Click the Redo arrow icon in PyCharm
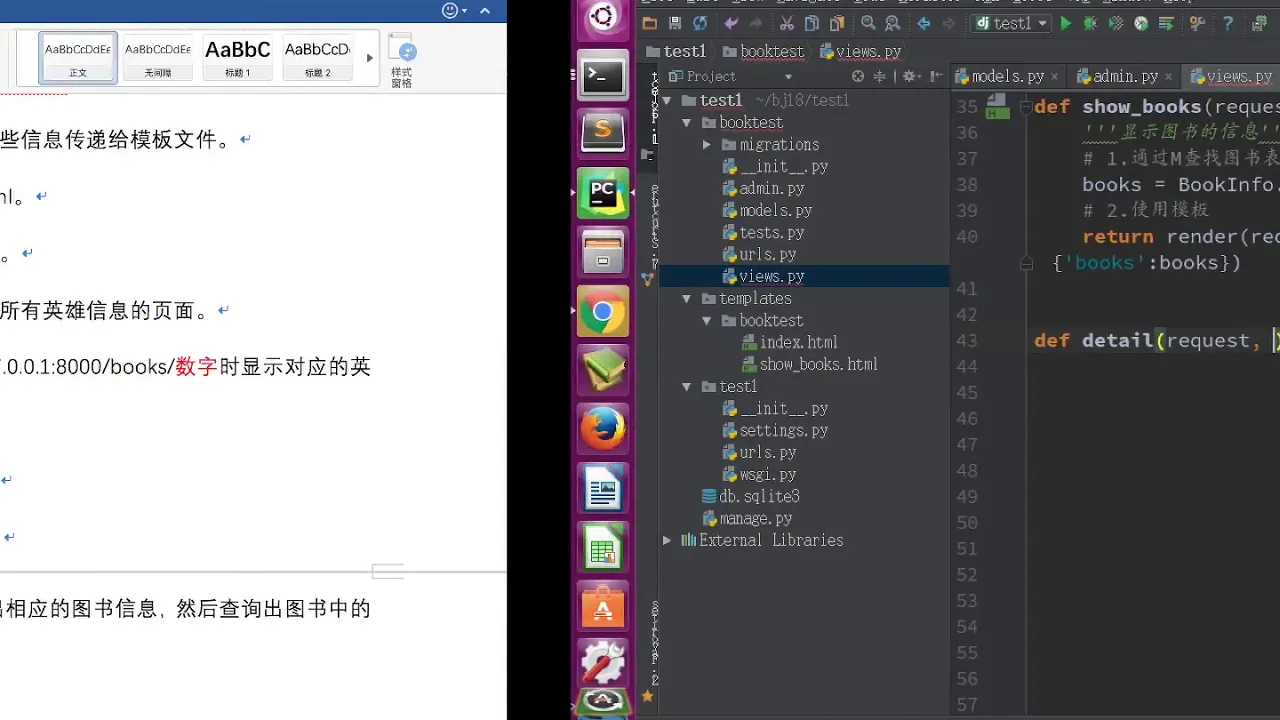 (x=756, y=23)
